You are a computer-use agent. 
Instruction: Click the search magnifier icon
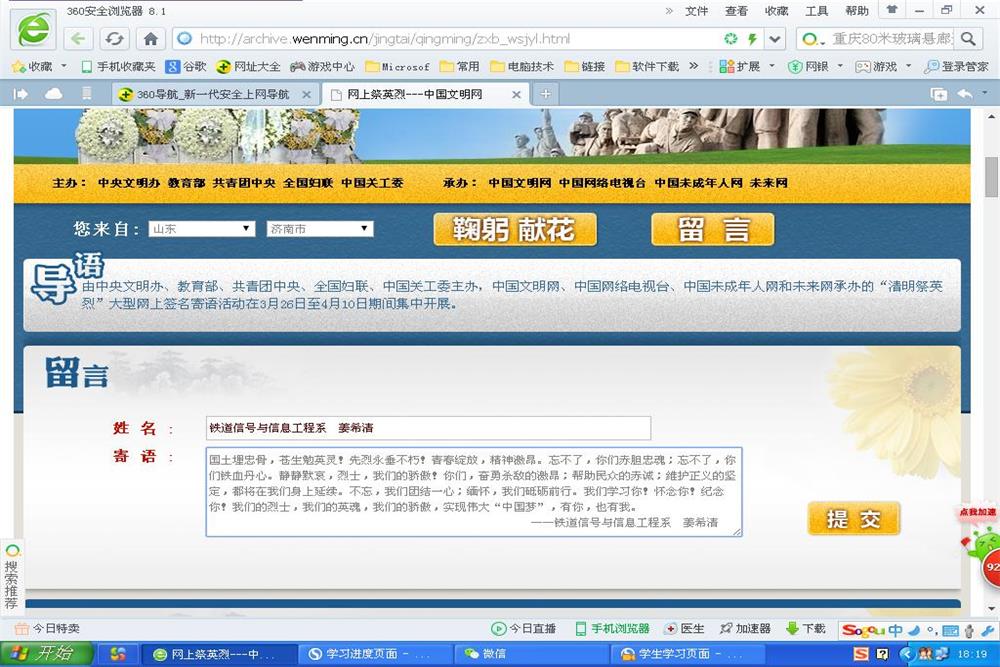(x=967, y=39)
